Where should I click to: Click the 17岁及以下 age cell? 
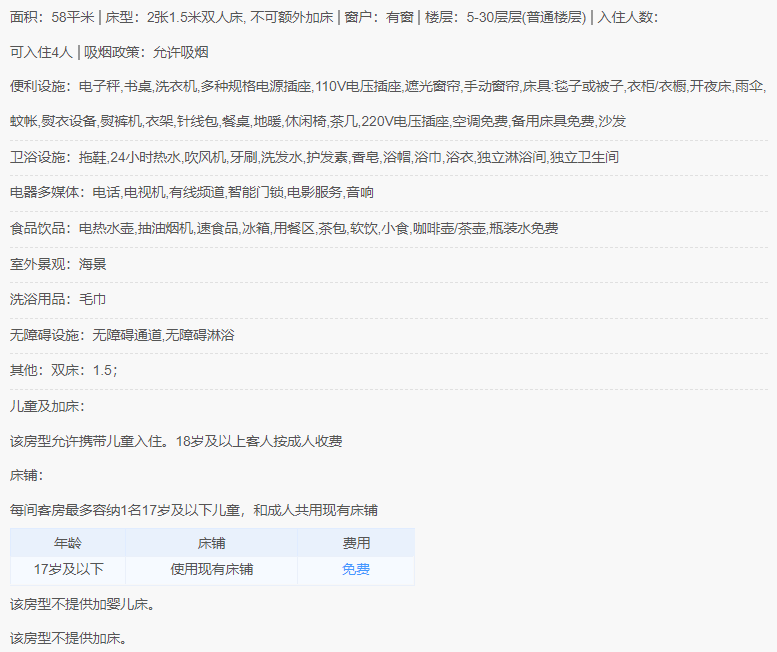[68, 569]
